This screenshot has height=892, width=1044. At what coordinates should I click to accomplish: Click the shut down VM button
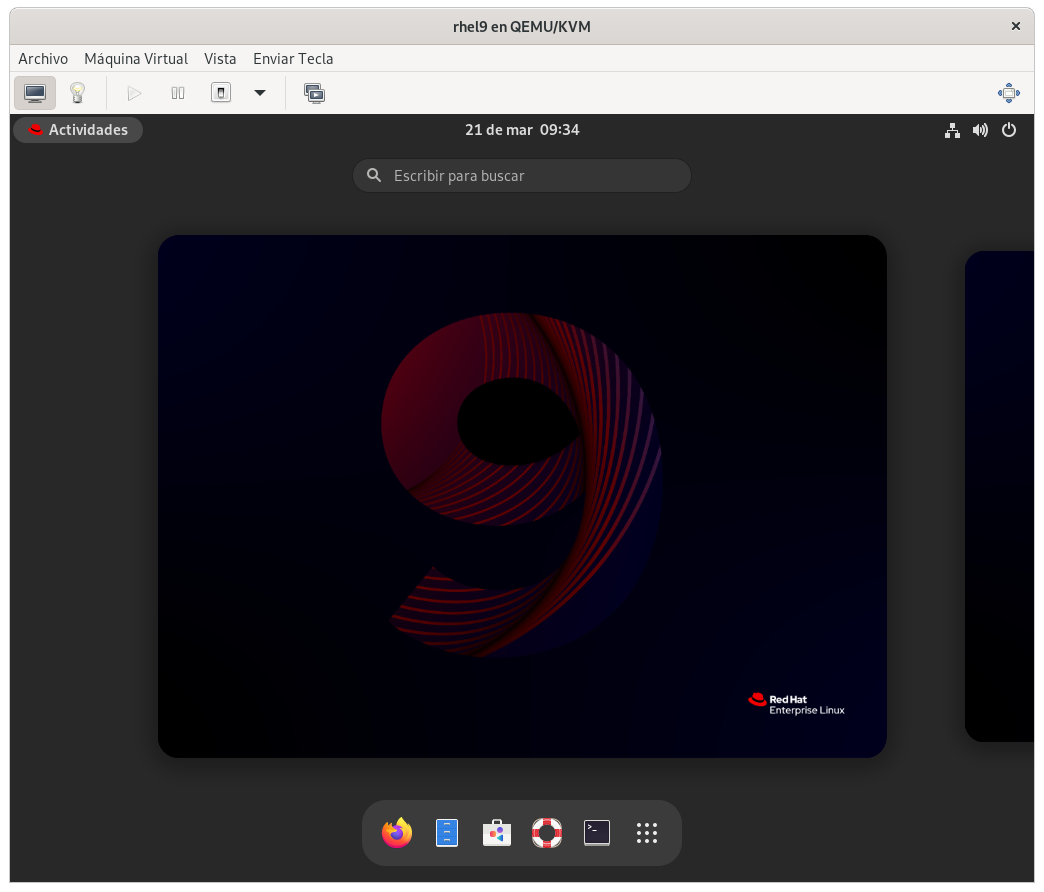221,93
